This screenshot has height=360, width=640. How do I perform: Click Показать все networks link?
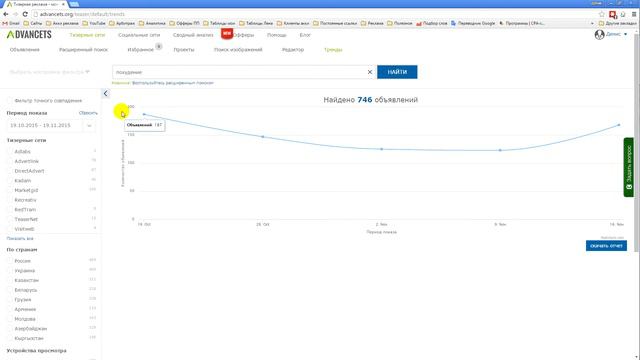[20, 238]
